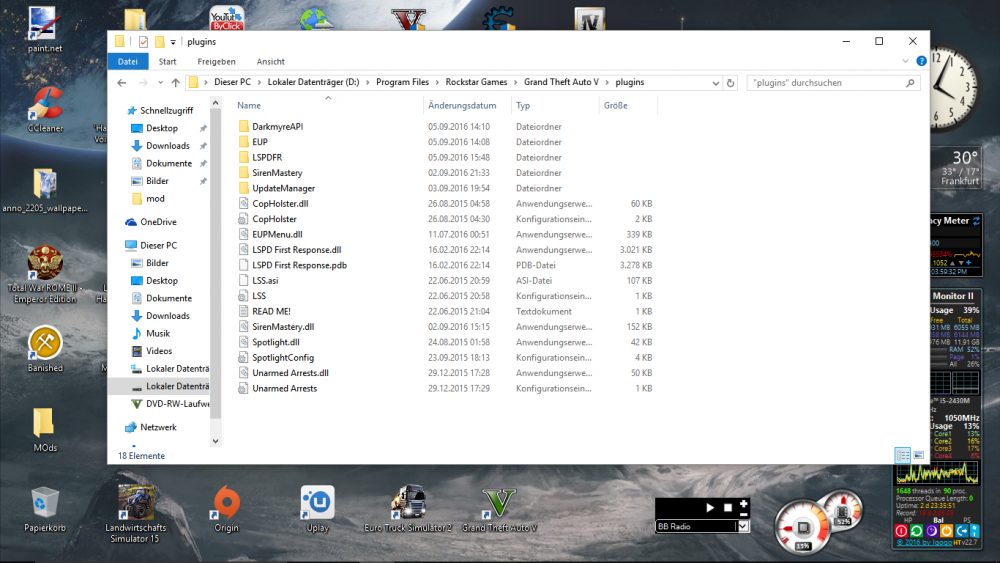Open the Ansicht ribbon tab
Screen dimensions: 1000x563
(x=270, y=61)
